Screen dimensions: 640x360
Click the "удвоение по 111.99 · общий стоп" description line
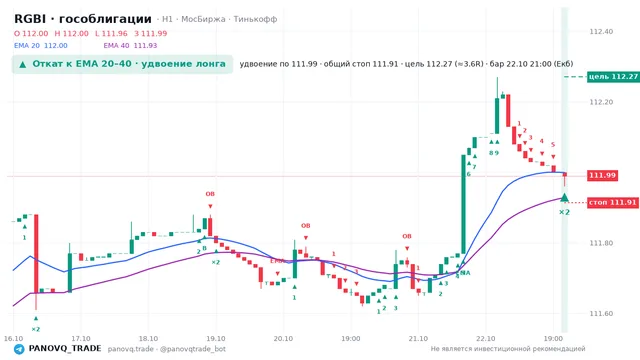[x=406, y=64]
